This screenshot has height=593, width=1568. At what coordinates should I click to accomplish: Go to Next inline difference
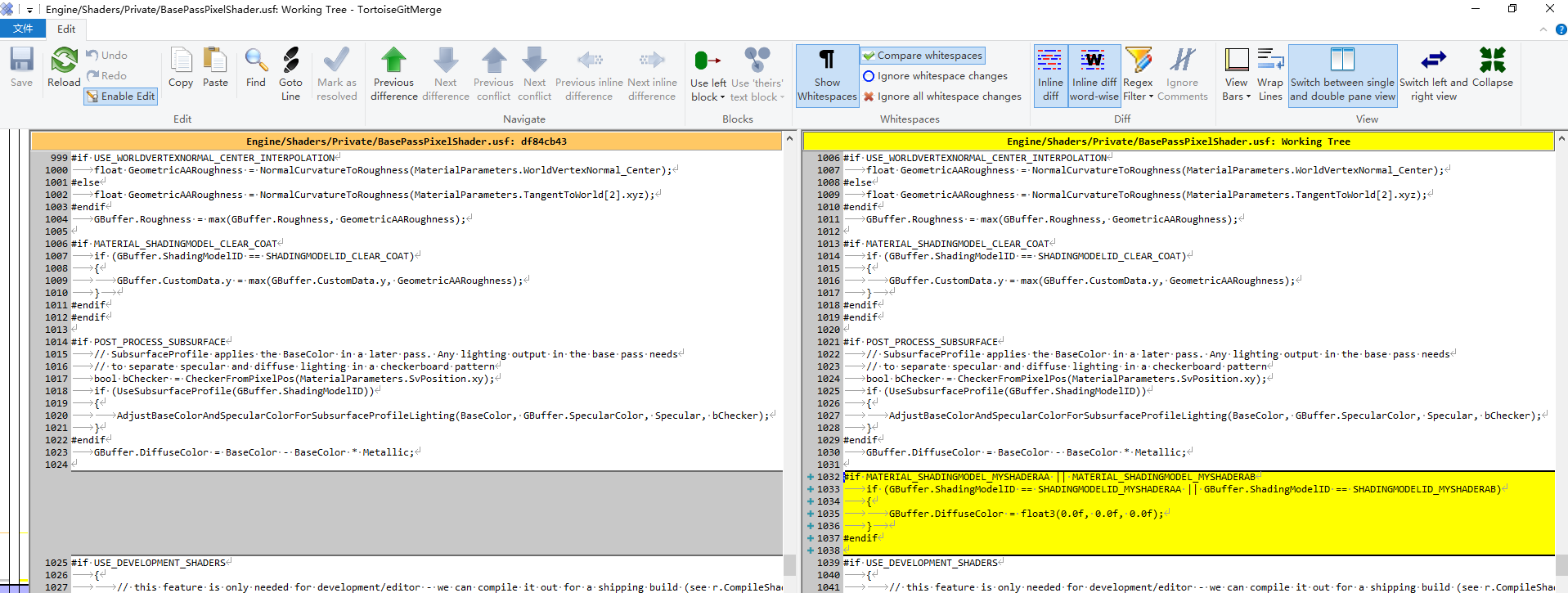(x=652, y=74)
